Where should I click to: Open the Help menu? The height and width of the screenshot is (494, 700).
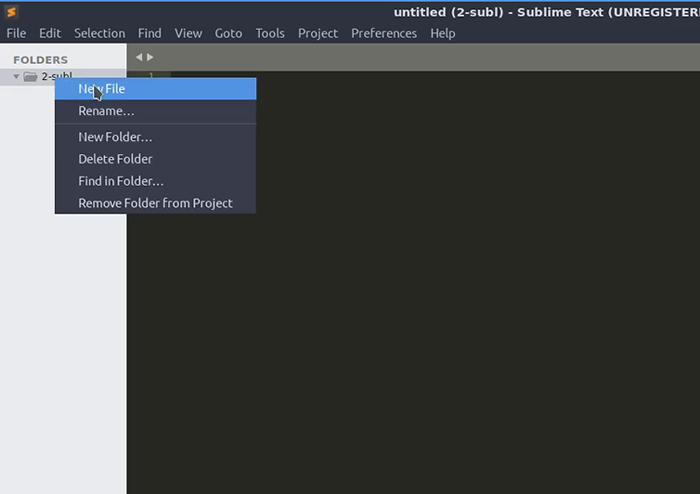coord(443,33)
